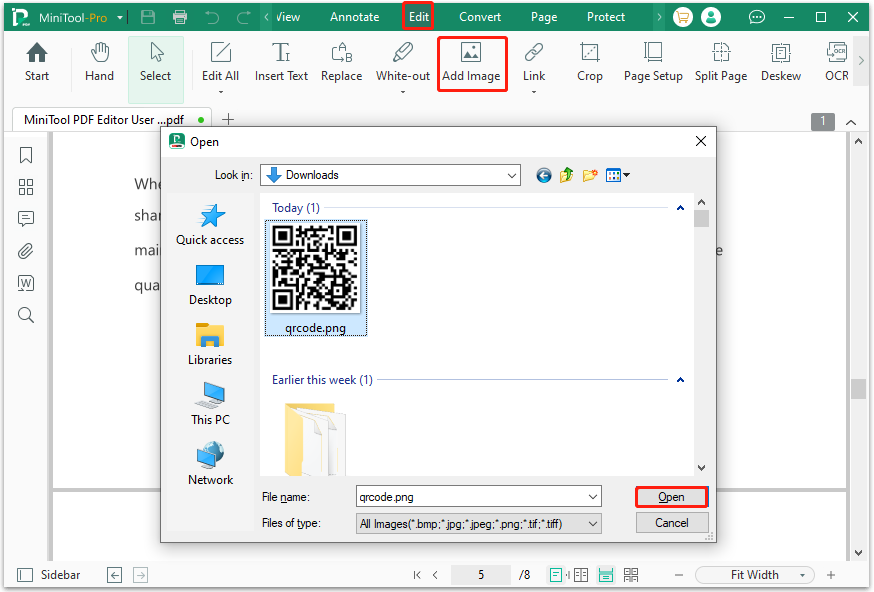
Task: Enable two-page view mode
Action: point(581,575)
